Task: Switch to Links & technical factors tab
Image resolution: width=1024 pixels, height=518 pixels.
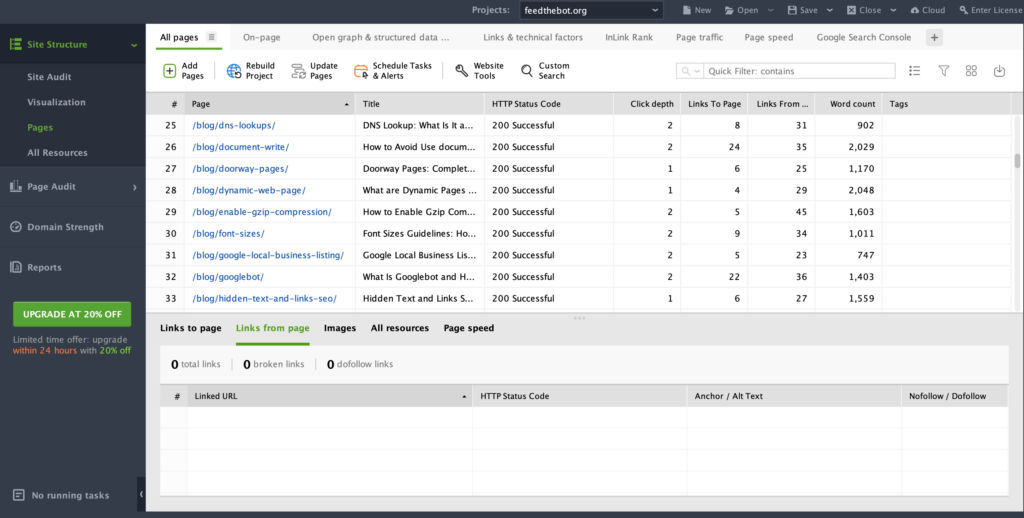Action: (x=533, y=37)
